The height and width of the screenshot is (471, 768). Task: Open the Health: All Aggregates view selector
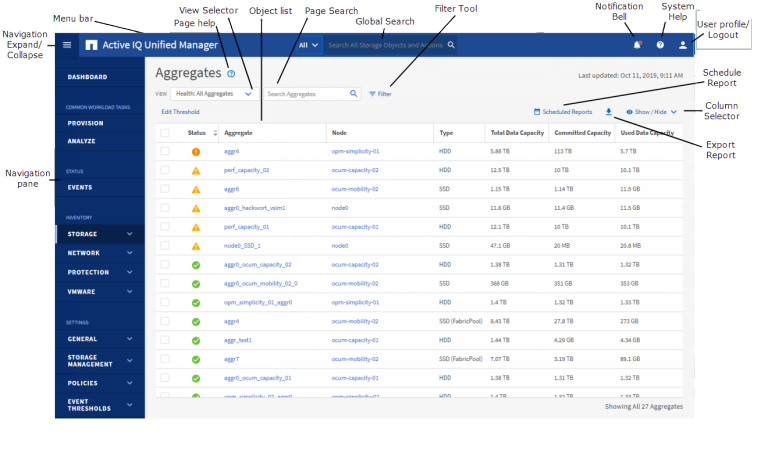point(214,94)
